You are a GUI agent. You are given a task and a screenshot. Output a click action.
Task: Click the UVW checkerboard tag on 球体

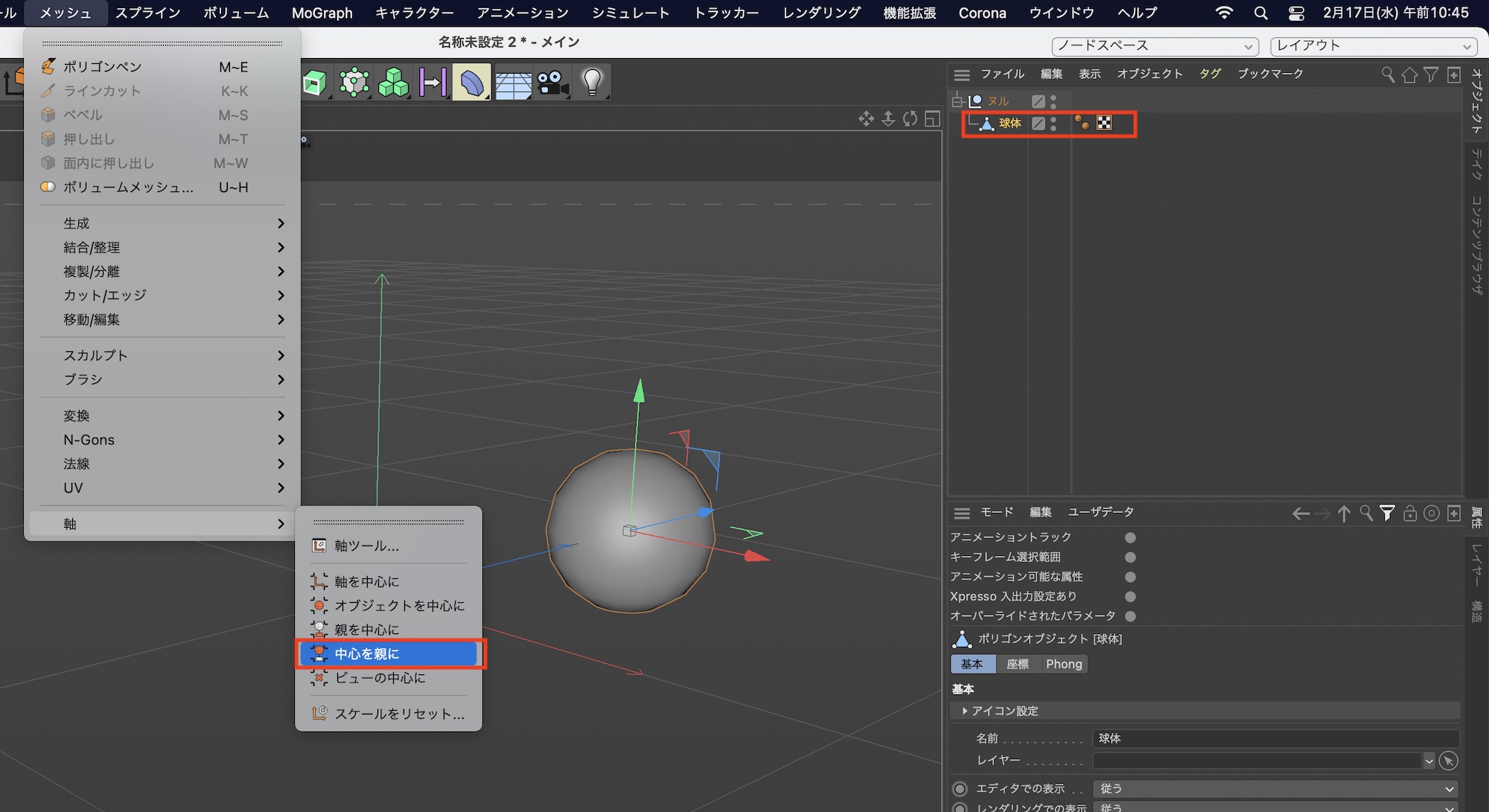pyautogui.click(x=1104, y=124)
